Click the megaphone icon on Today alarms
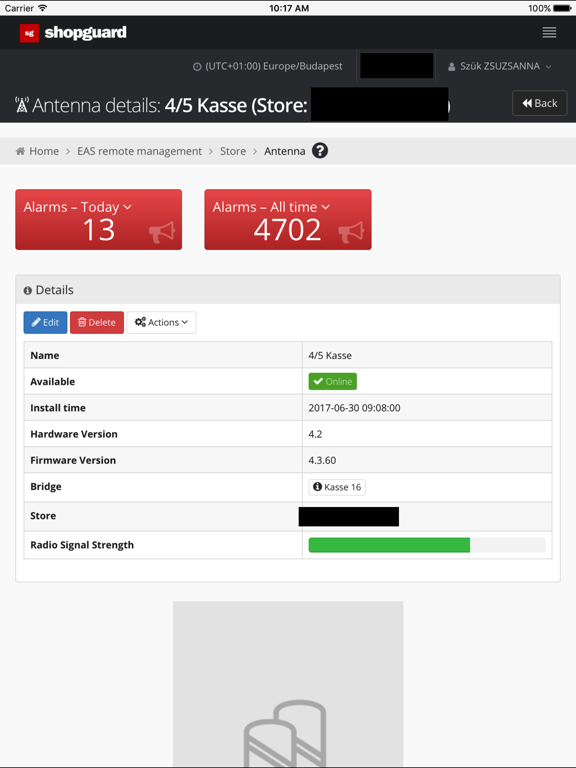Screen dimensions: 576x768 [162, 232]
